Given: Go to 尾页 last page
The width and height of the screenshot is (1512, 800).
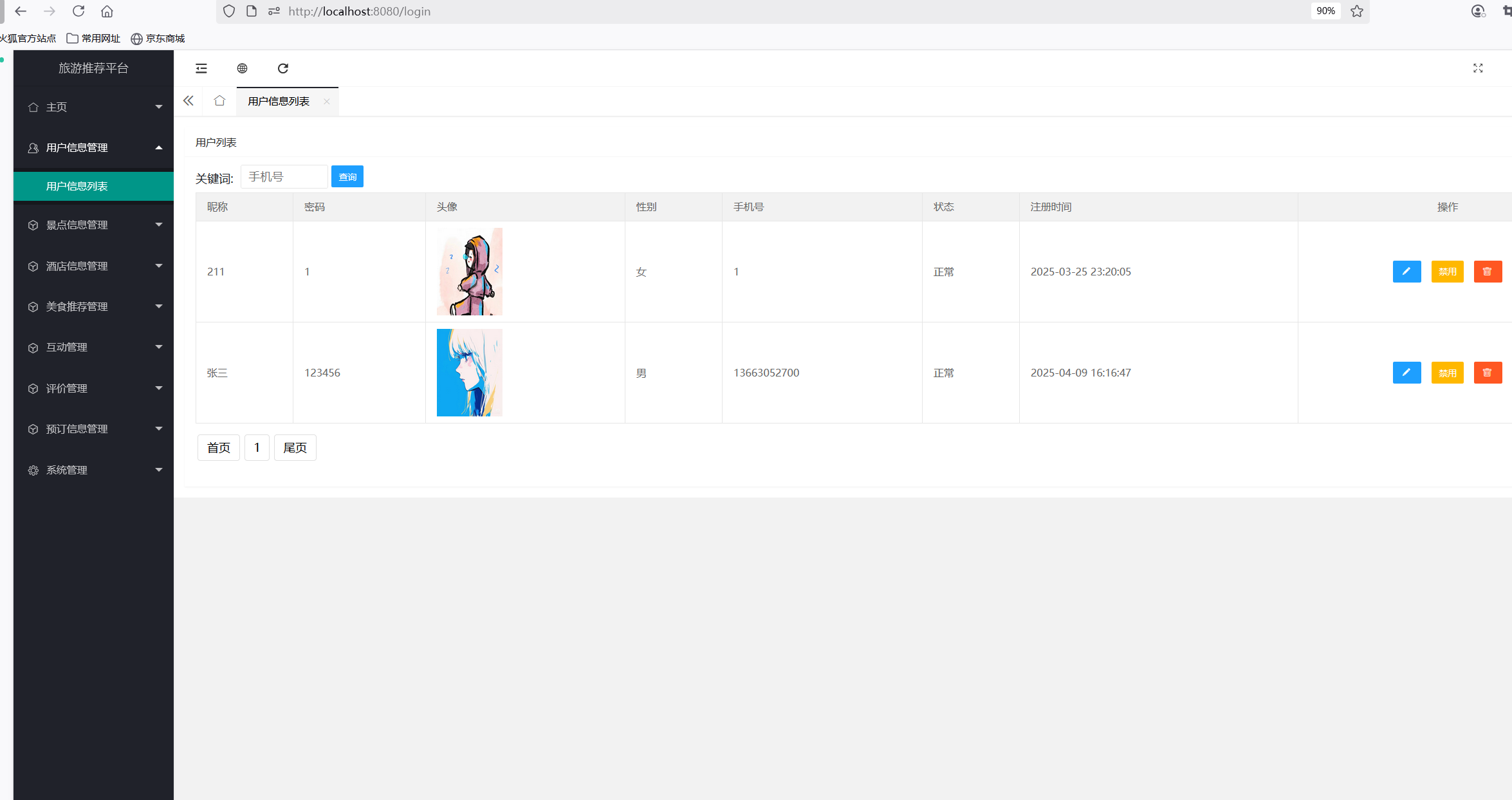Looking at the screenshot, I should click(x=295, y=448).
